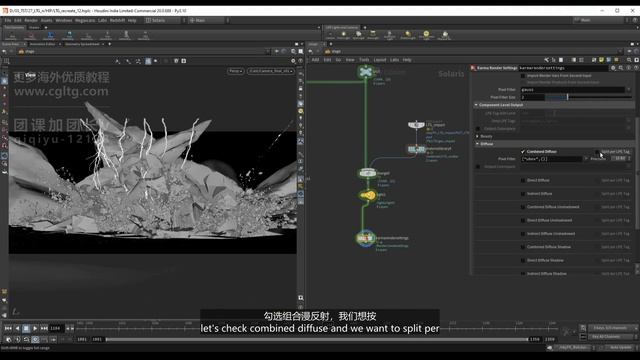
Task: Click the Point Light shelf tool
Action: [344, 35]
